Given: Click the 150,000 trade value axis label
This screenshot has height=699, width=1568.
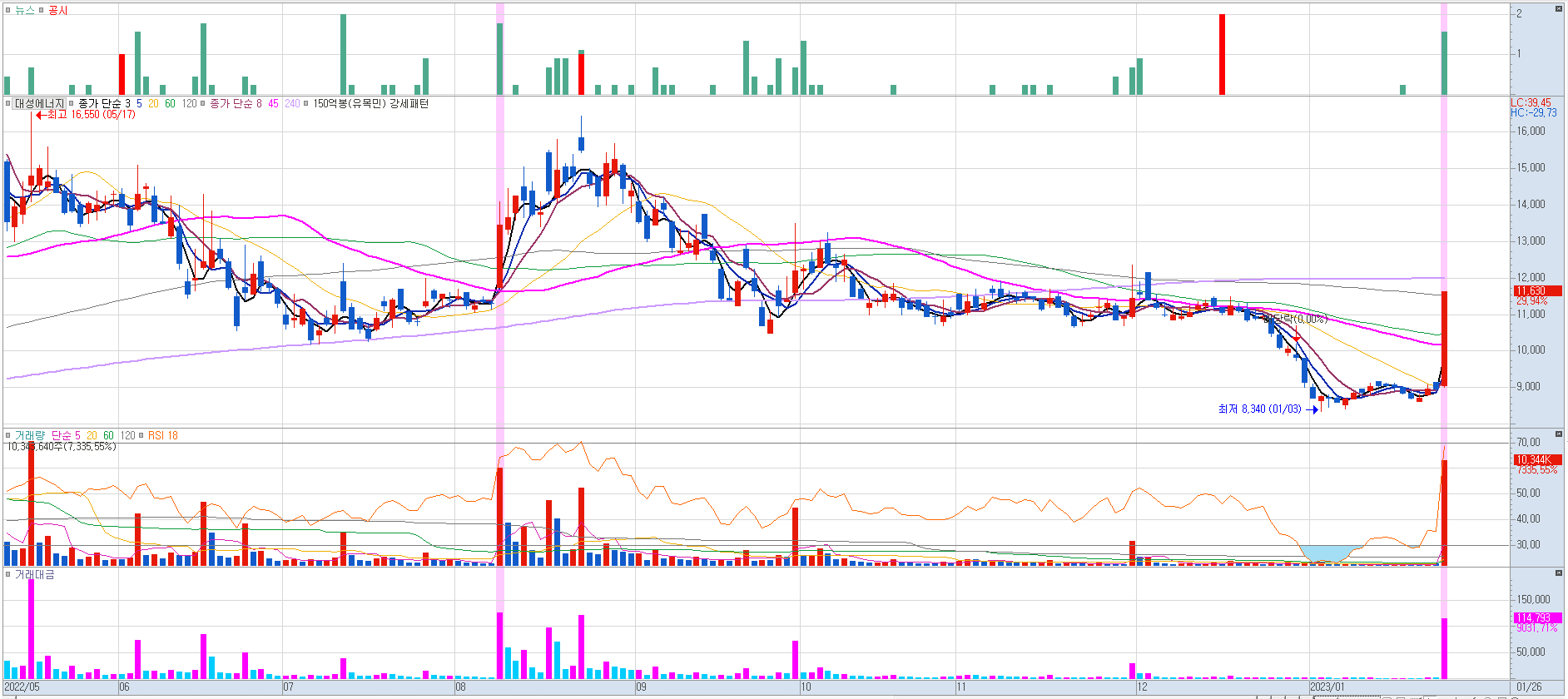Looking at the screenshot, I should point(1534,599).
